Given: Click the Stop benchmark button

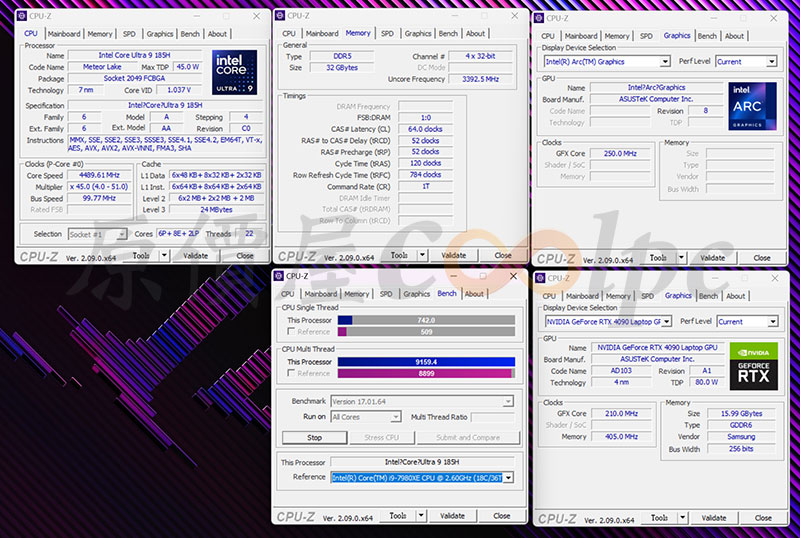Looking at the screenshot, I should [x=314, y=437].
